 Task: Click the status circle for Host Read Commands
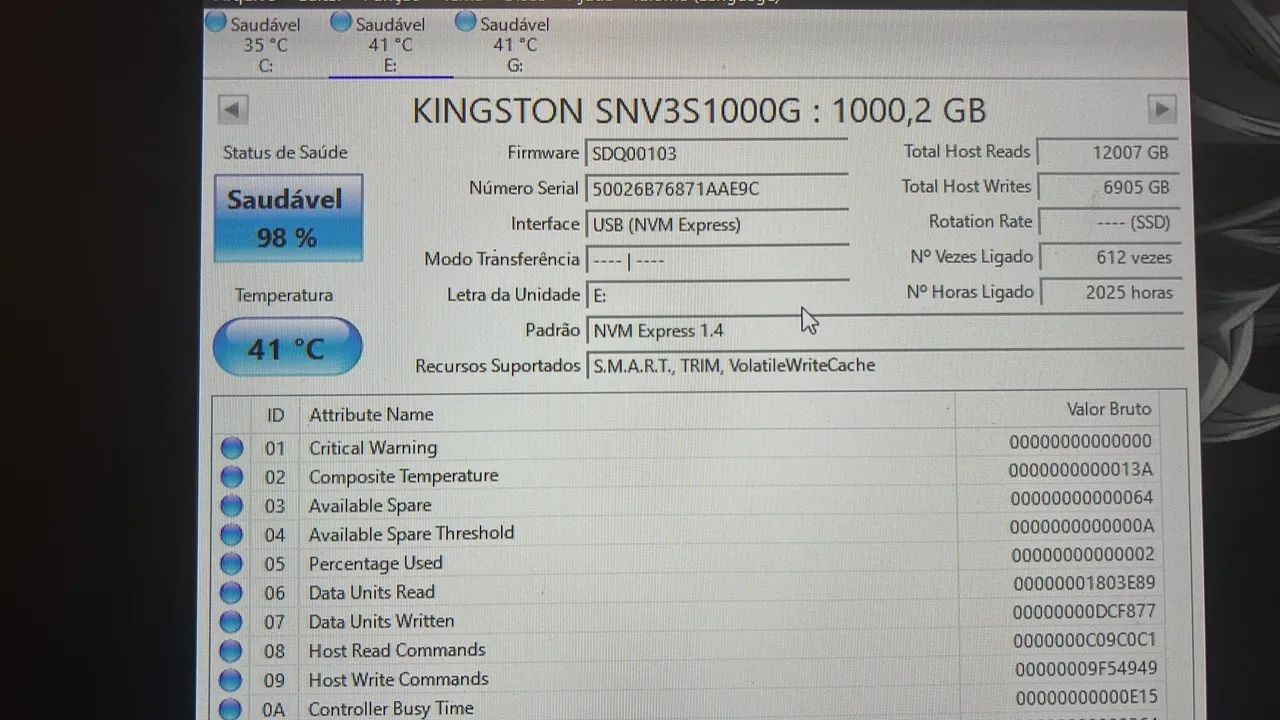click(231, 651)
